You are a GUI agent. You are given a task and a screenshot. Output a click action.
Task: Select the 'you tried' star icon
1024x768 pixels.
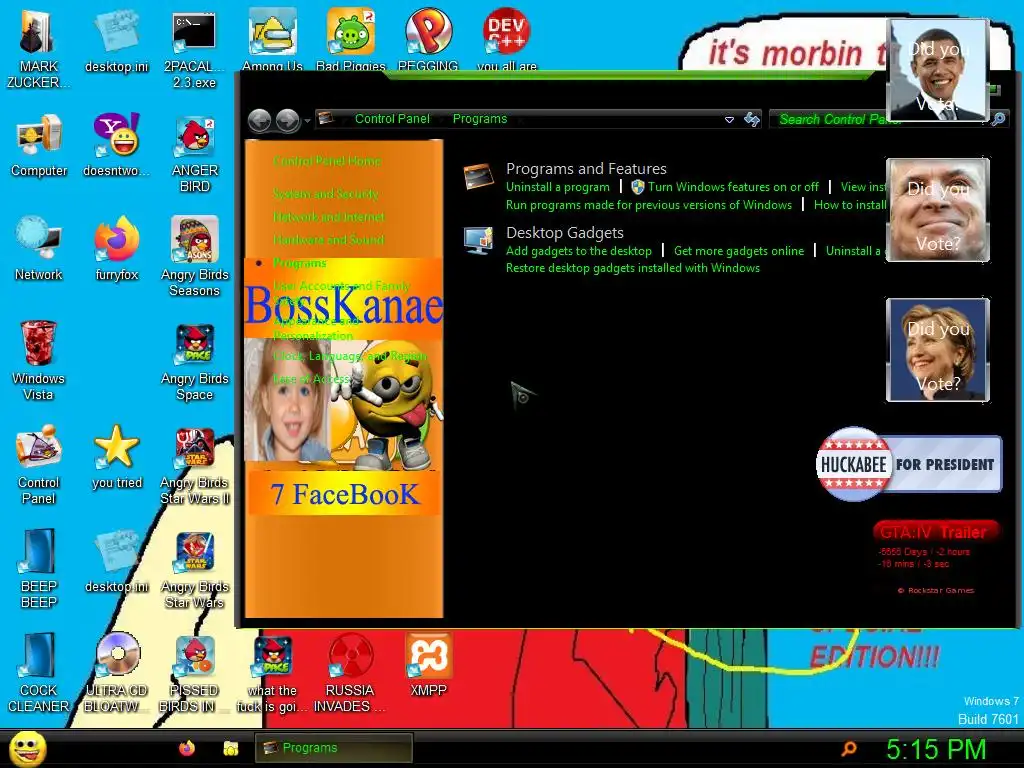tap(116, 457)
